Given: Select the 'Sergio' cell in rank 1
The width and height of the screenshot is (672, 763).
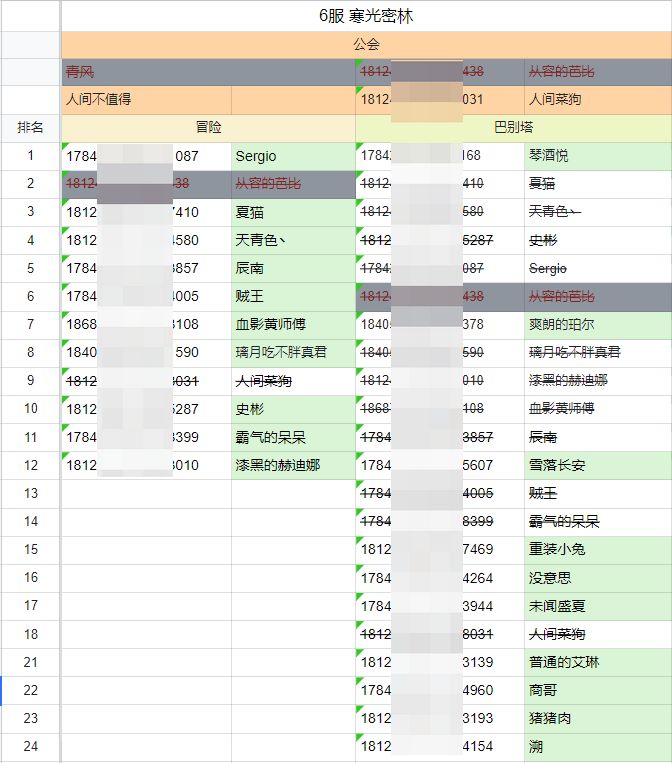Looking at the screenshot, I should click(x=293, y=156).
